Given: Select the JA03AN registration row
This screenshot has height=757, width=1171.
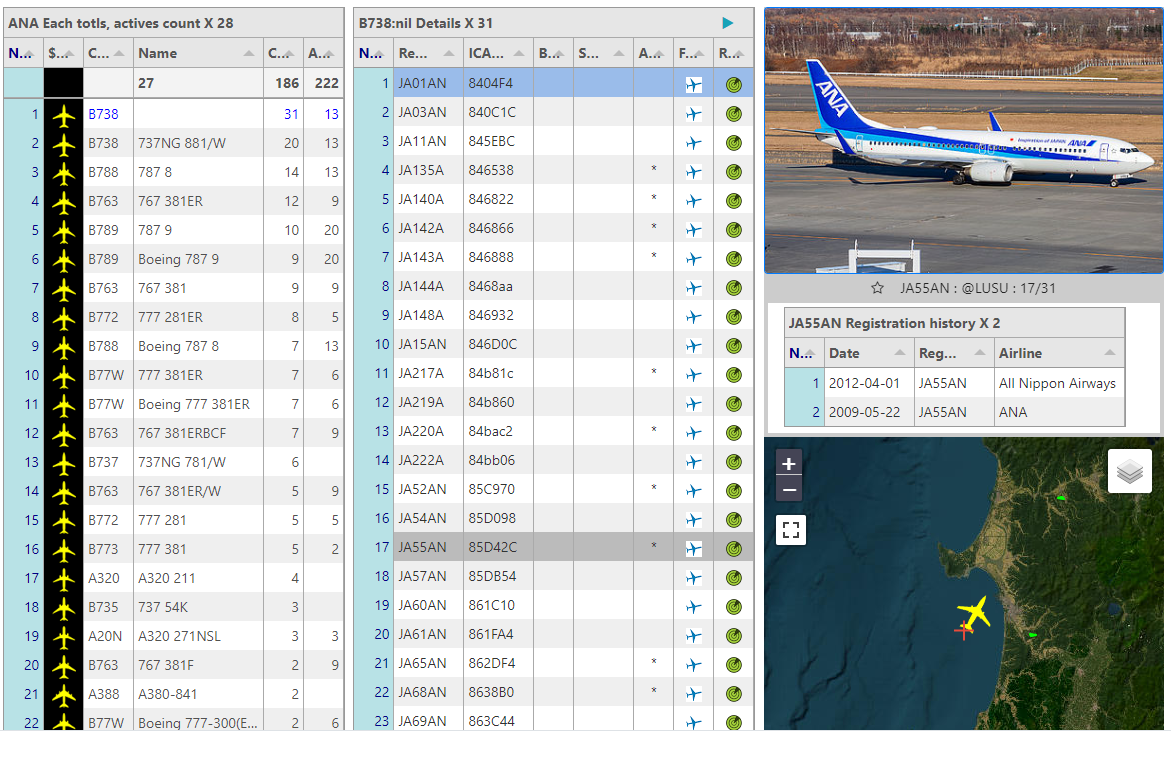Looking at the screenshot, I should pyautogui.click(x=553, y=113).
